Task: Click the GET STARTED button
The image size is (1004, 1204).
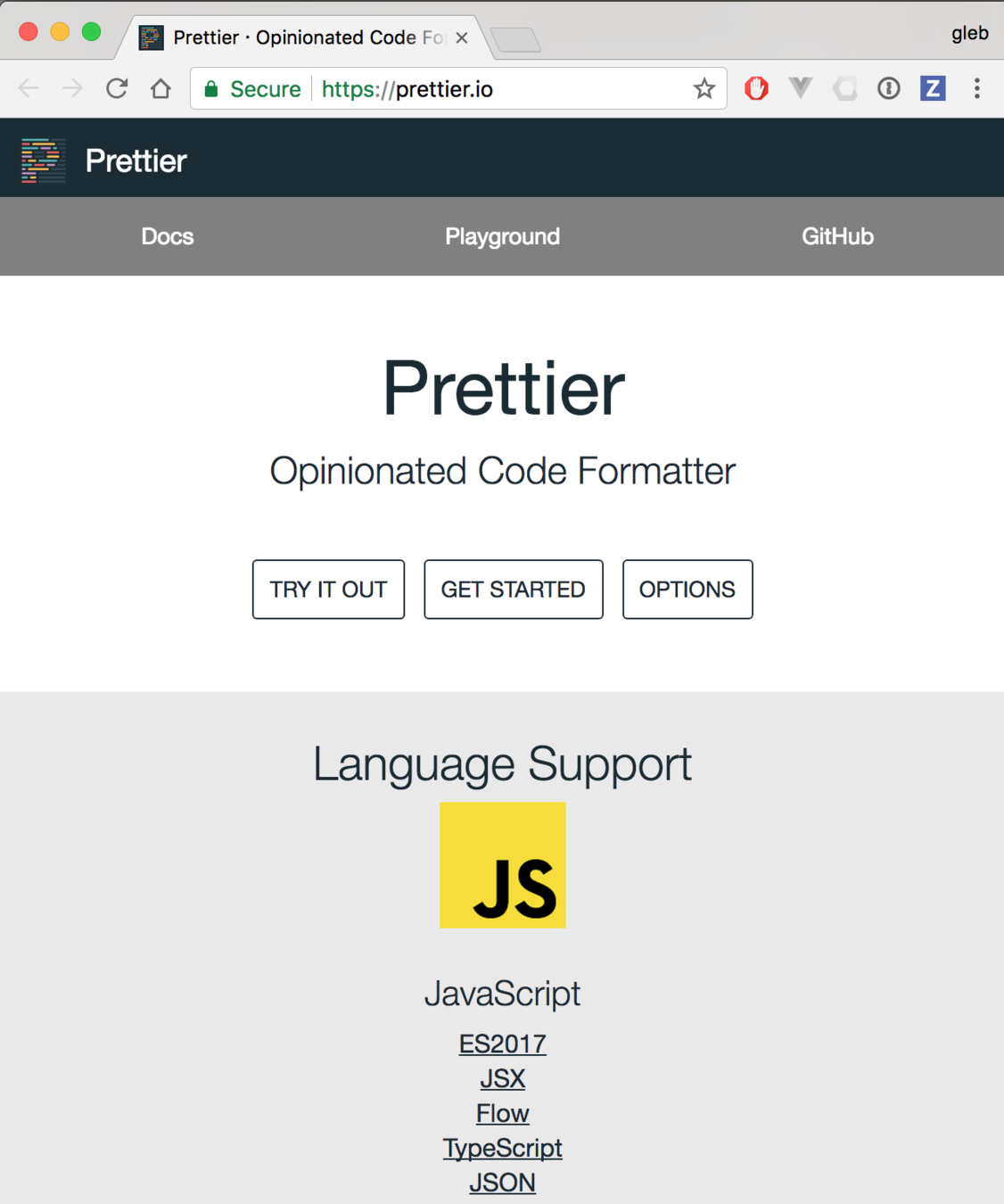Action: click(514, 590)
